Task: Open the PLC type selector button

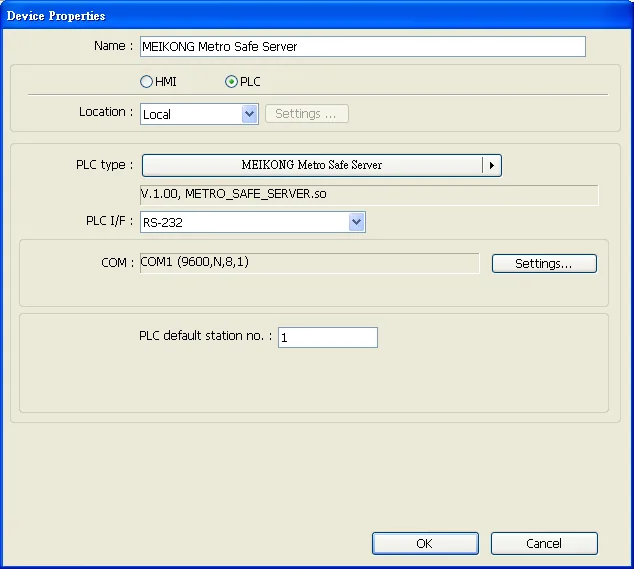Action: click(321, 165)
